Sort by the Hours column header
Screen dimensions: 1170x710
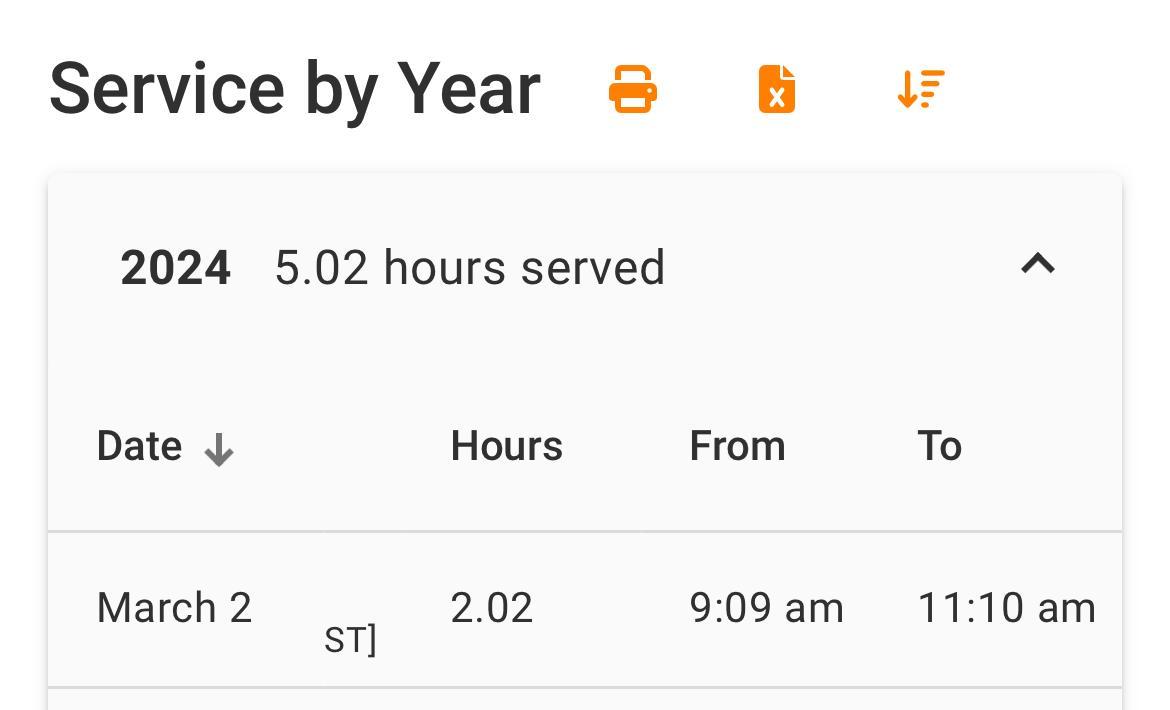(506, 446)
